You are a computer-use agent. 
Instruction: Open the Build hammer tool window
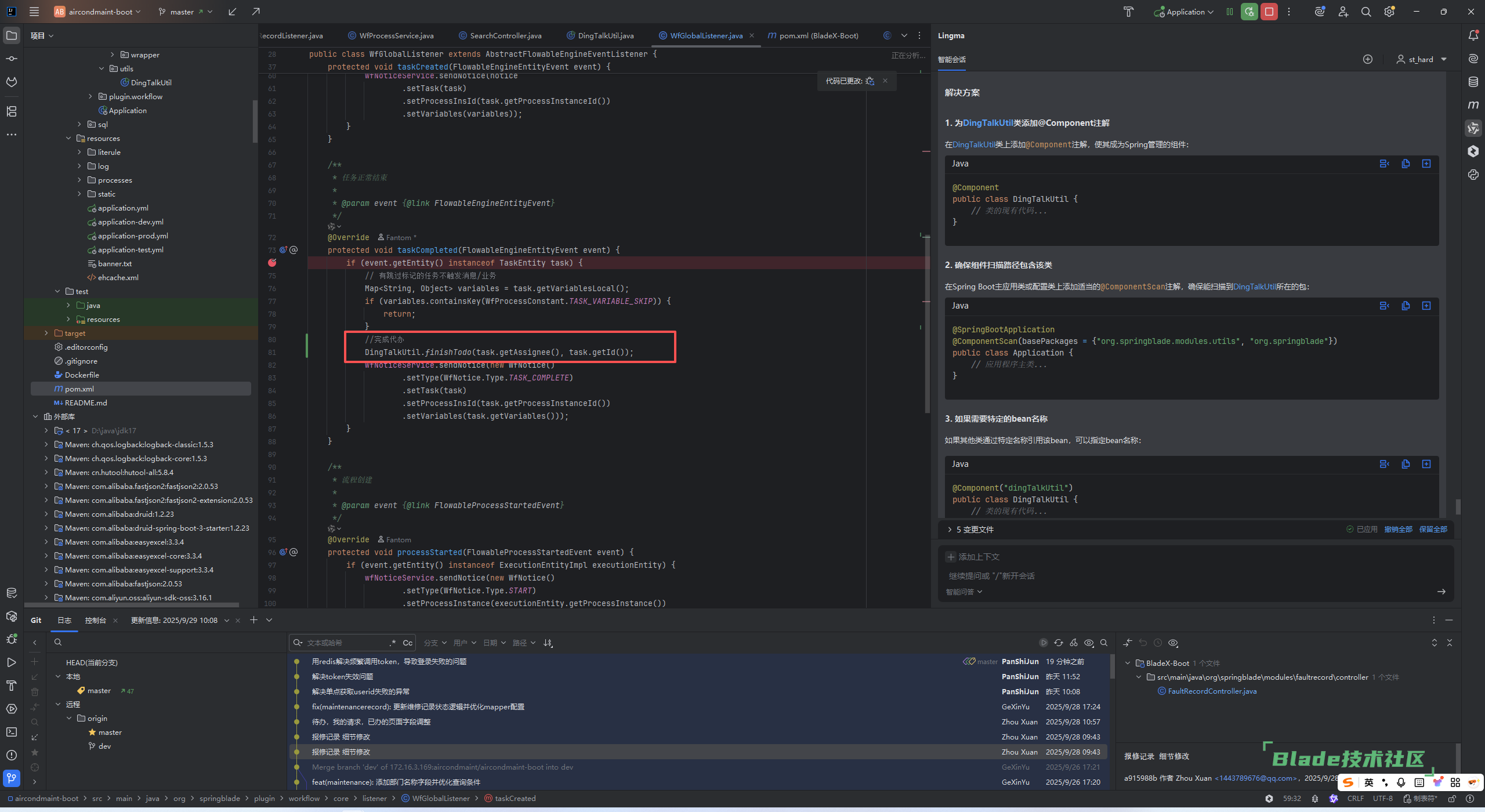(12, 686)
